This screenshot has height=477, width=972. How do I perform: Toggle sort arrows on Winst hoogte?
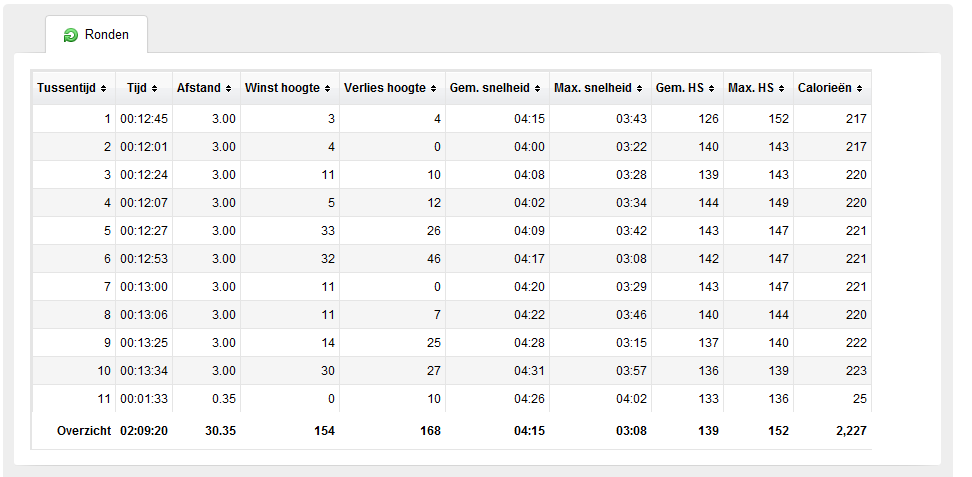coord(327,89)
